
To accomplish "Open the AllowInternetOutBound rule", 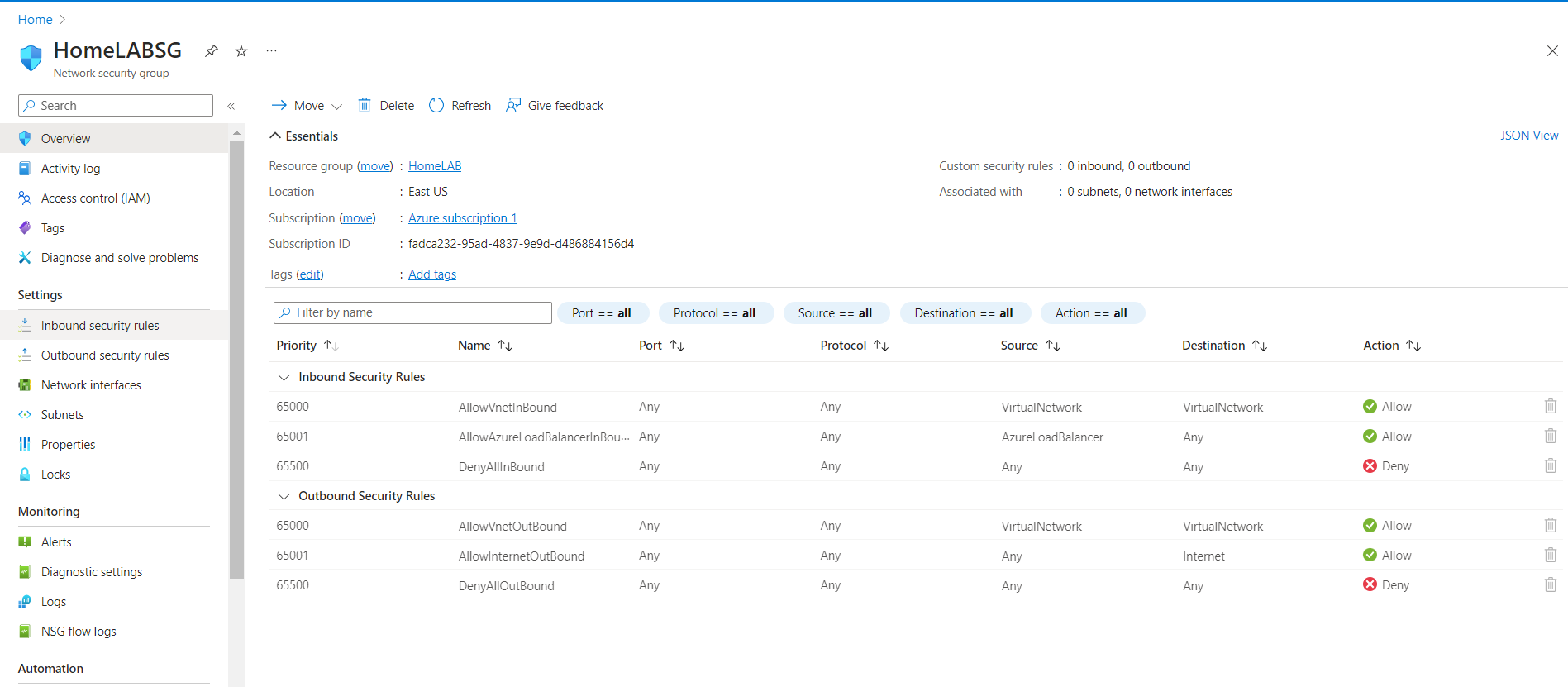I will click(522, 556).
